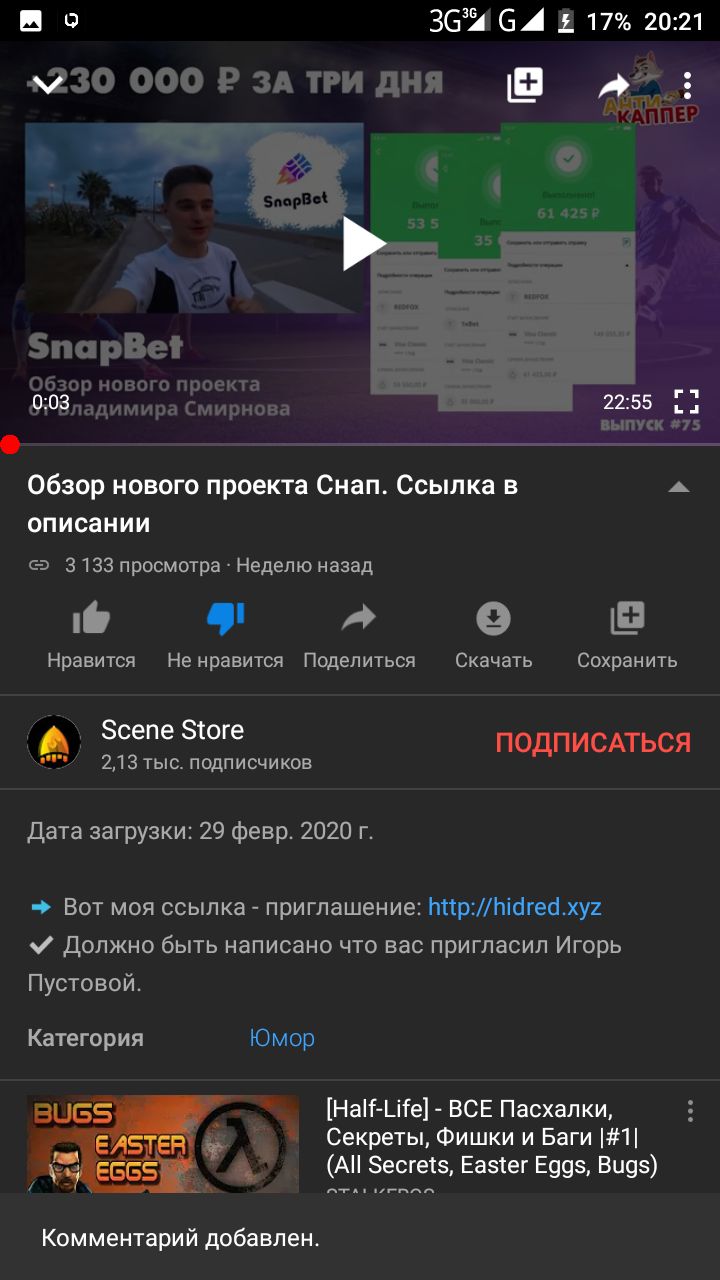
Task: Tap the add-to-playlist icon on the video
Action: [x=524, y=85]
